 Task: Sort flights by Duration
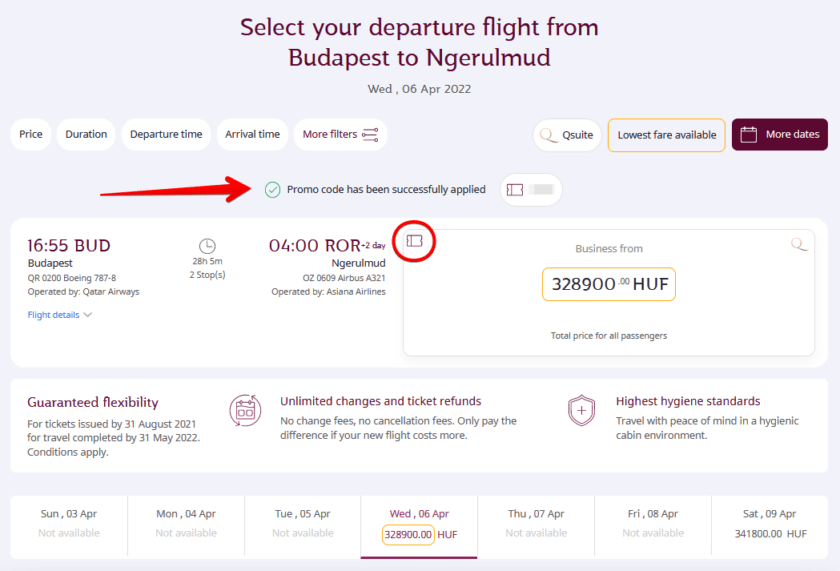click(86, 134)
